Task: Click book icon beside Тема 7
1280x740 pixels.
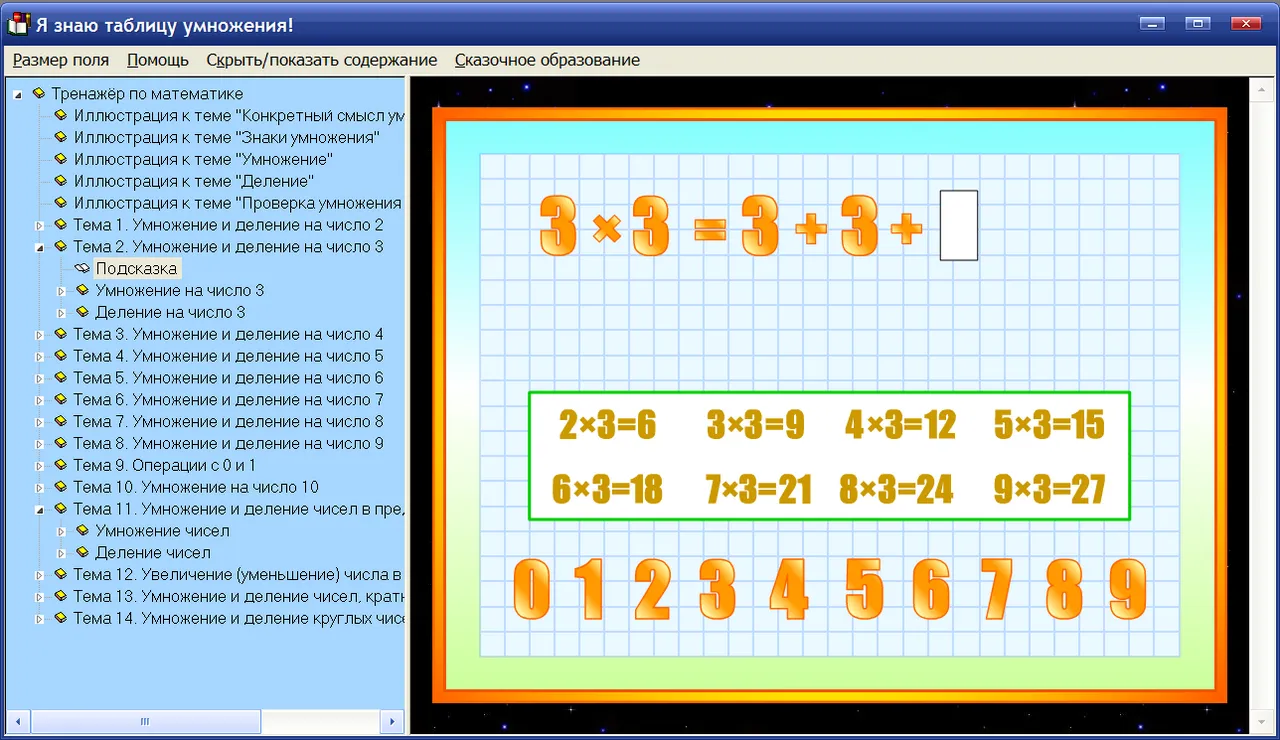Action: coord(61,422)
